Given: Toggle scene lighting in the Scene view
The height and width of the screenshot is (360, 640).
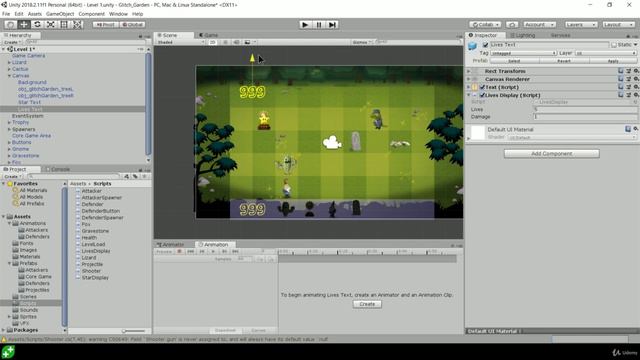Looking at the screenshot, I should click(x=225, y=42).
